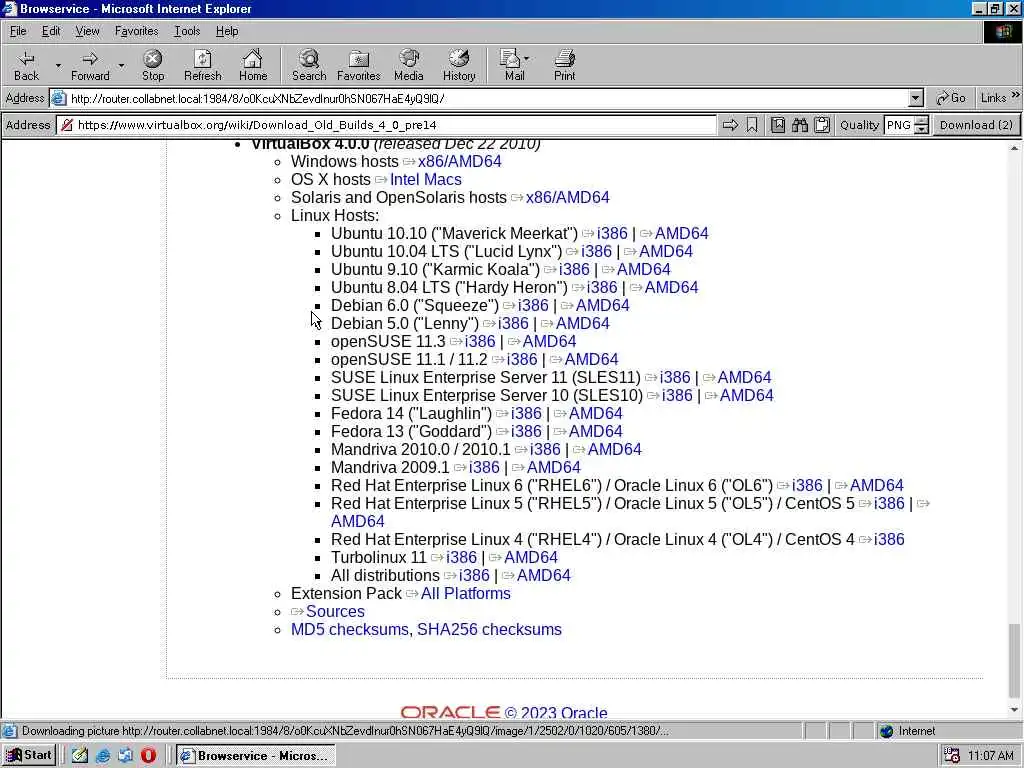Increase quality with the up spinner arrow
The height and width of the screenshot is (768, 1024).
pyautogui.click(x=921, y=120)
